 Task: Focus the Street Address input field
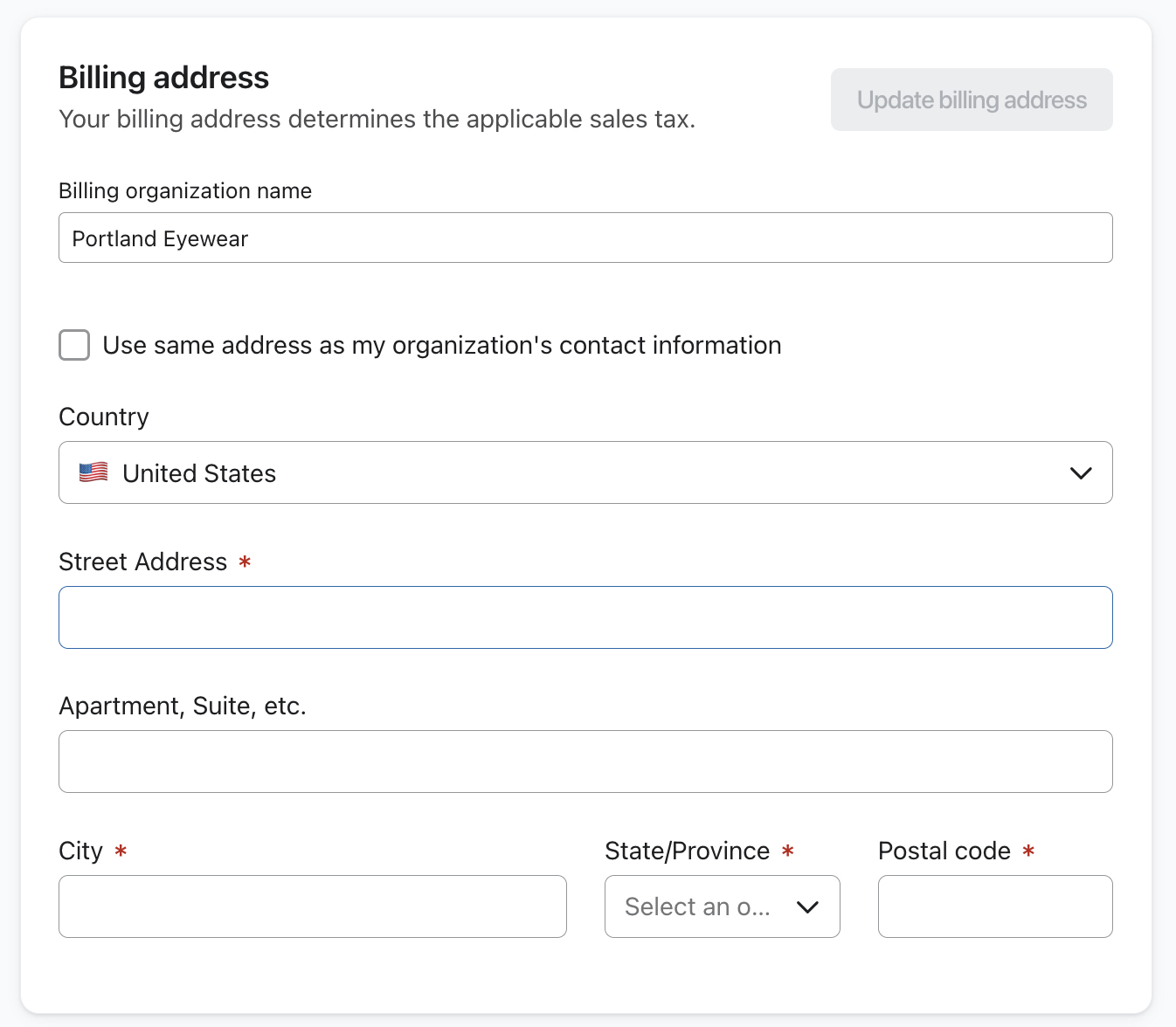coord(585,617)
